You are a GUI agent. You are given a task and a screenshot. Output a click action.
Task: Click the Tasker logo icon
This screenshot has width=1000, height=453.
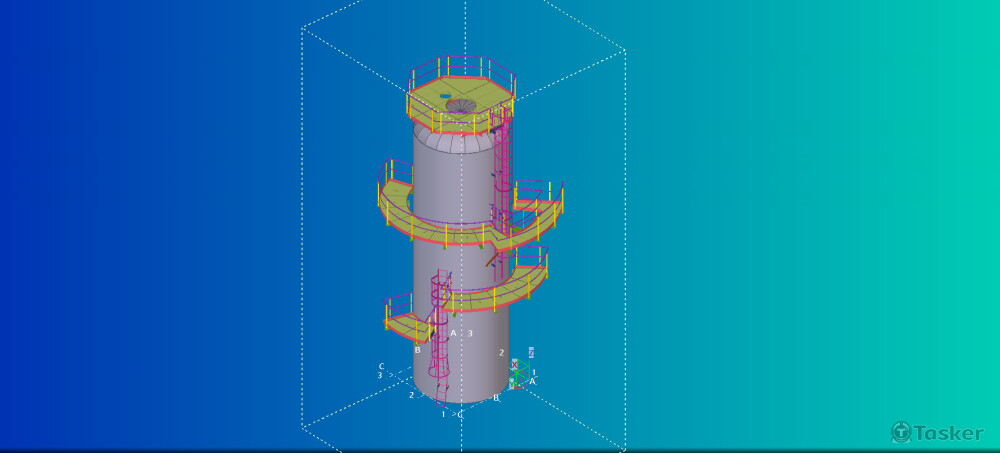tap(901, 431)
